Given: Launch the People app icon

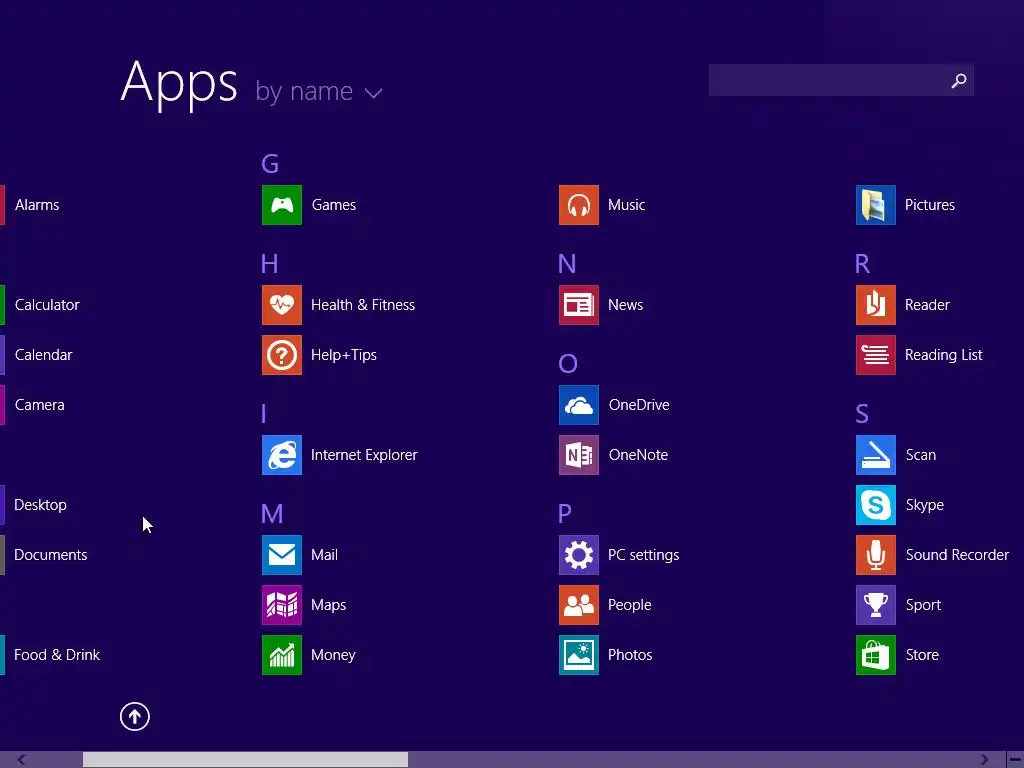Looking at the screenshot, I should [x=579, y=605].
